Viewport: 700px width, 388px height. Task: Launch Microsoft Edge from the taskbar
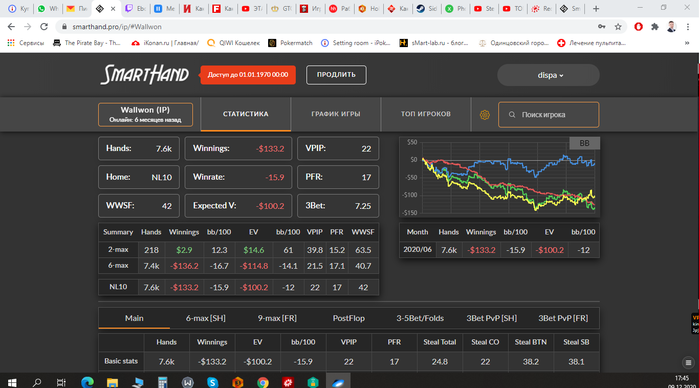[x=88, y=382]
